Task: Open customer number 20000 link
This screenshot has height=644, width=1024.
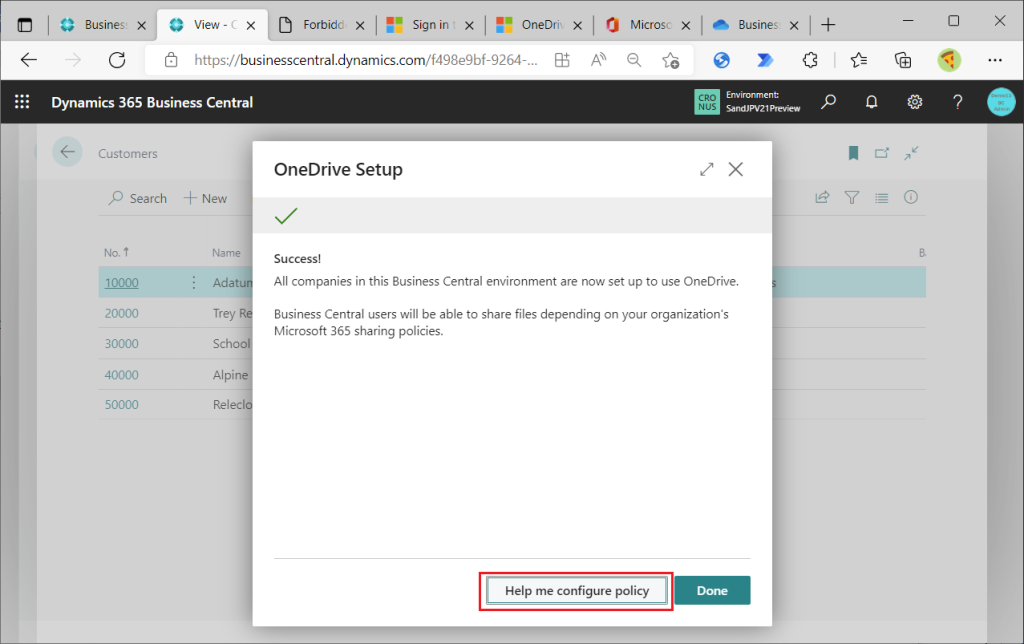Action: [121, 314]
